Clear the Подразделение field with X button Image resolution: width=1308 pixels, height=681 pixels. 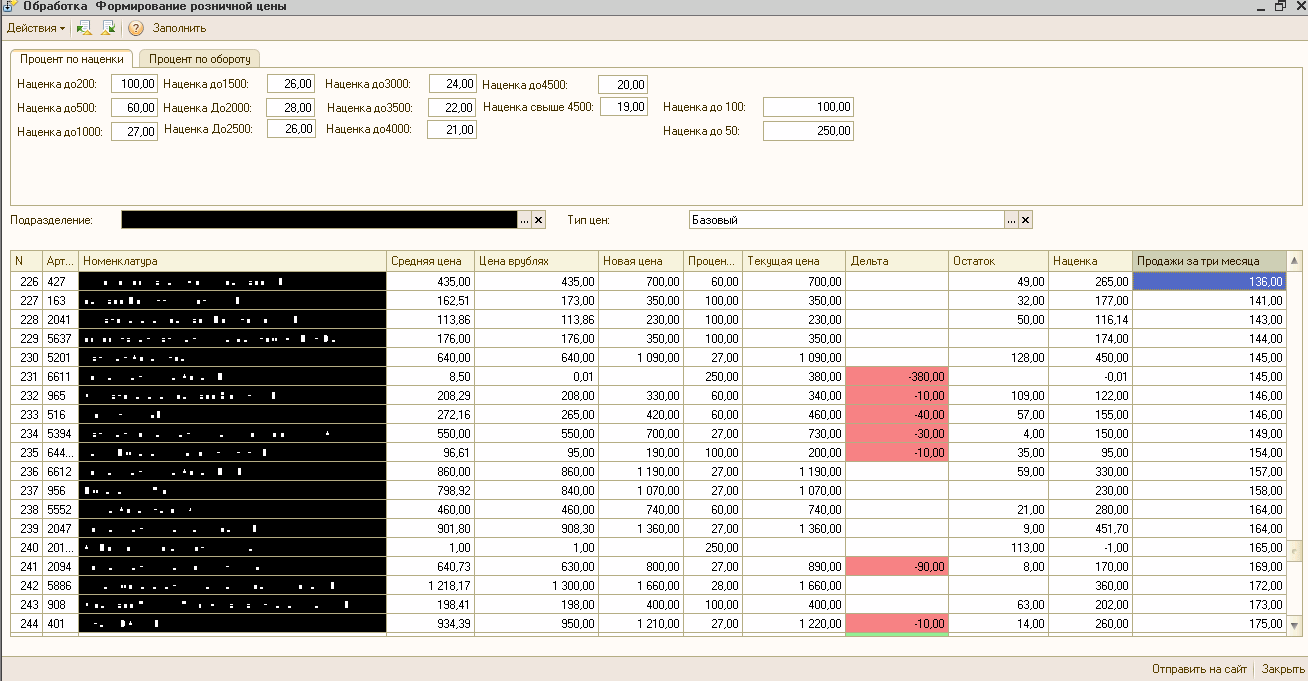(538, 220)
